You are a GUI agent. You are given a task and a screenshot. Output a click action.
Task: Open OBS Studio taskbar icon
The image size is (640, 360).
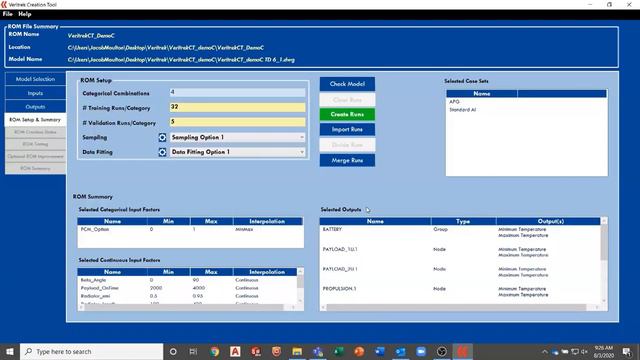[442, 351]
